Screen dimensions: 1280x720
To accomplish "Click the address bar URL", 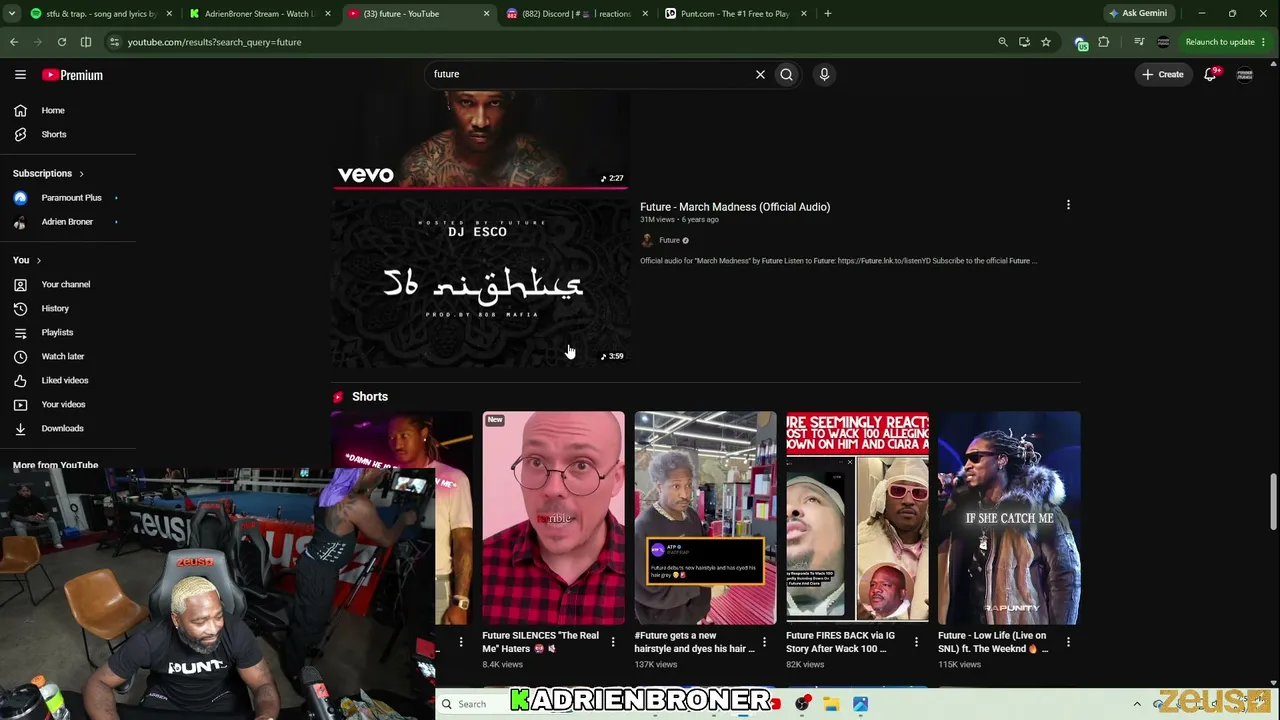I will pos(214,42).
